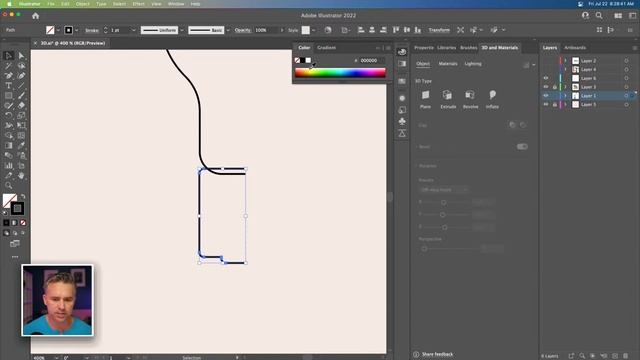Select the Magic Wand tool

[9, 66]
